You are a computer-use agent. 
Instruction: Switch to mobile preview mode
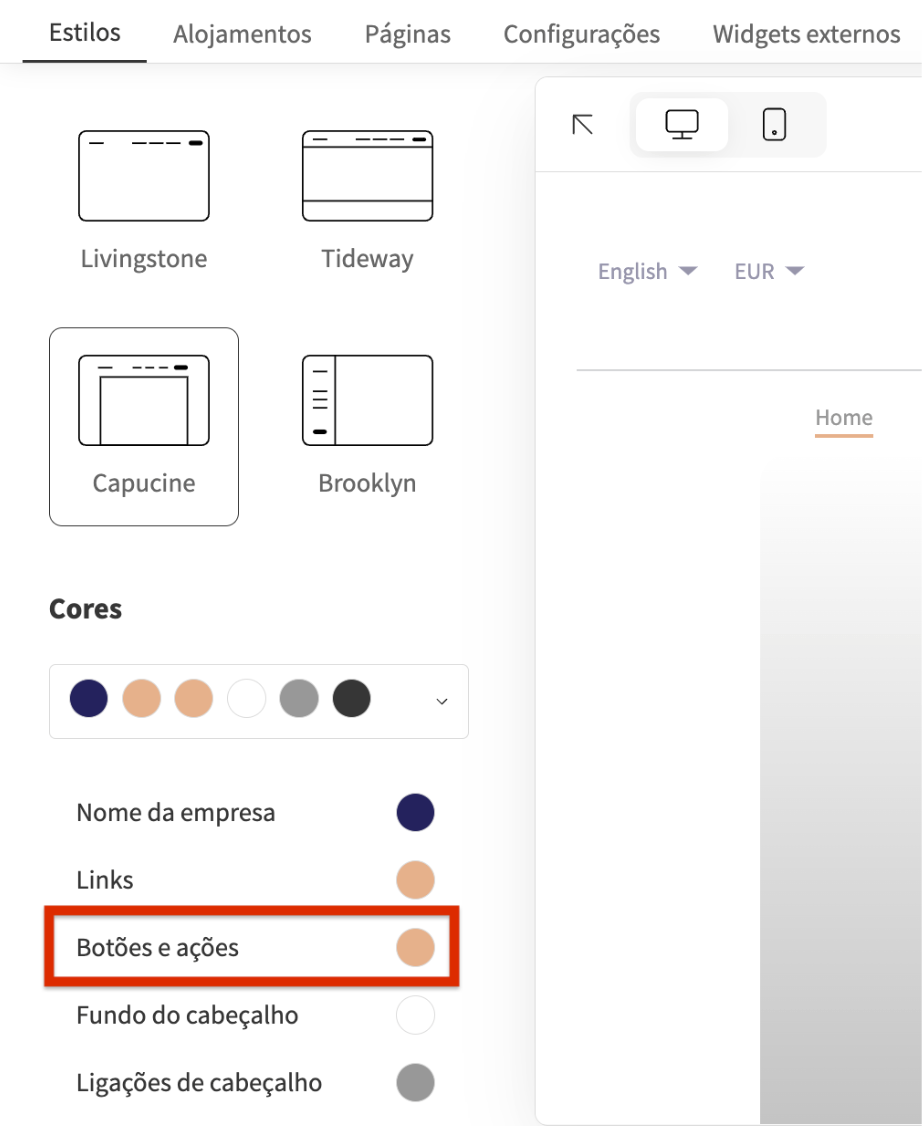pos(774,125)
